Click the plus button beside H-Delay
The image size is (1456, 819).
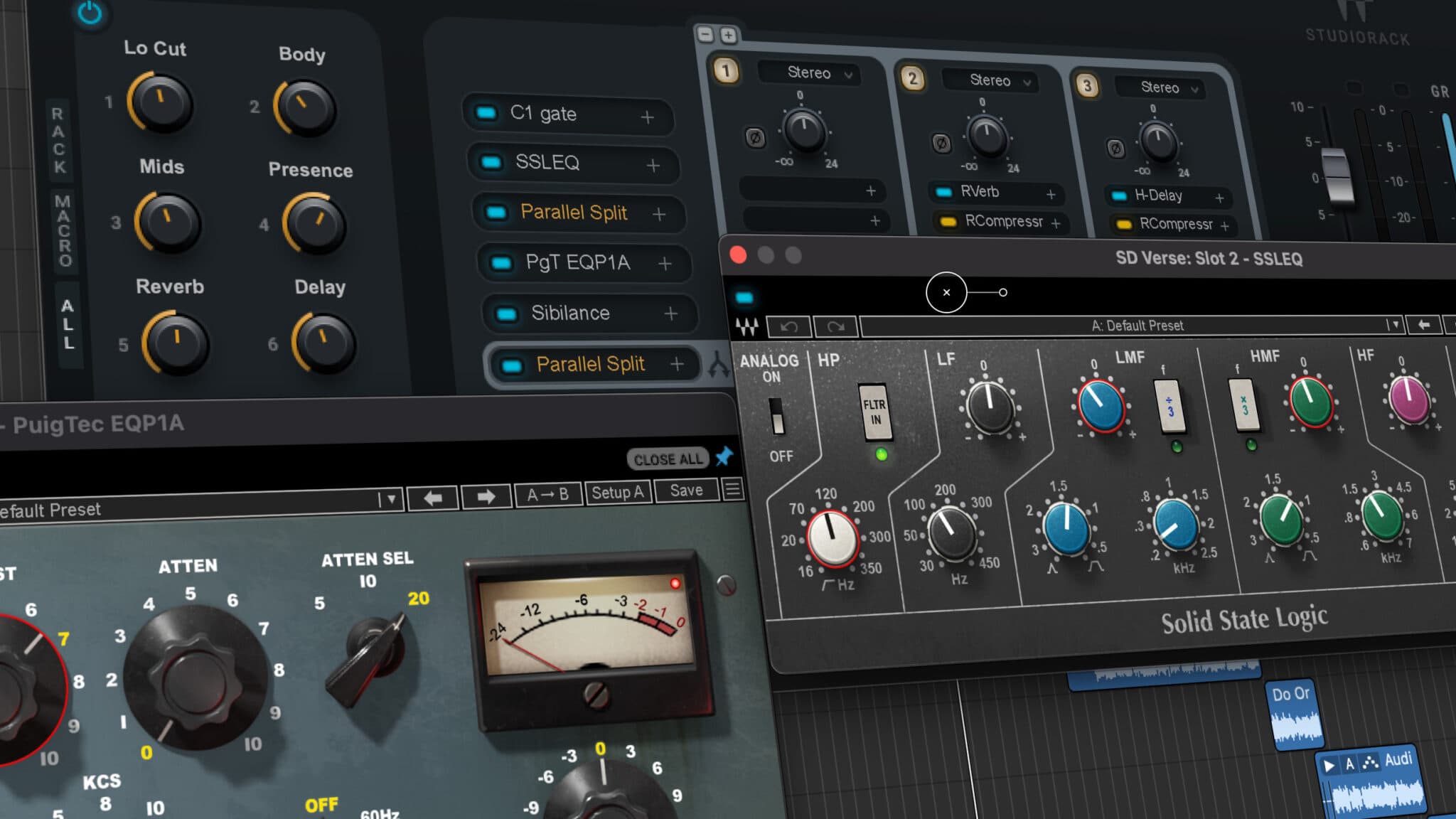[1220, 197]
